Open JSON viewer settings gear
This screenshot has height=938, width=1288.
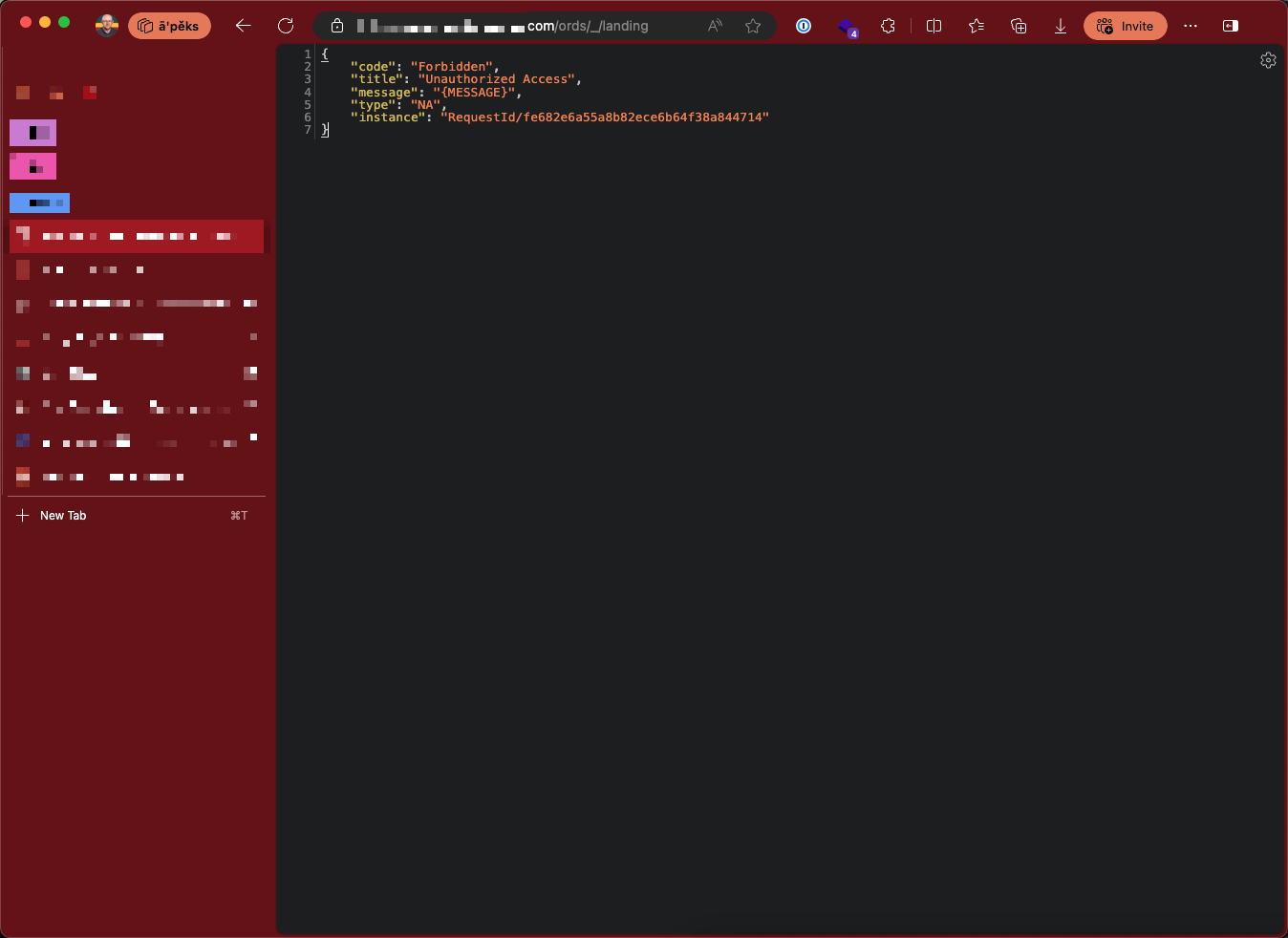click(1268, 60)
